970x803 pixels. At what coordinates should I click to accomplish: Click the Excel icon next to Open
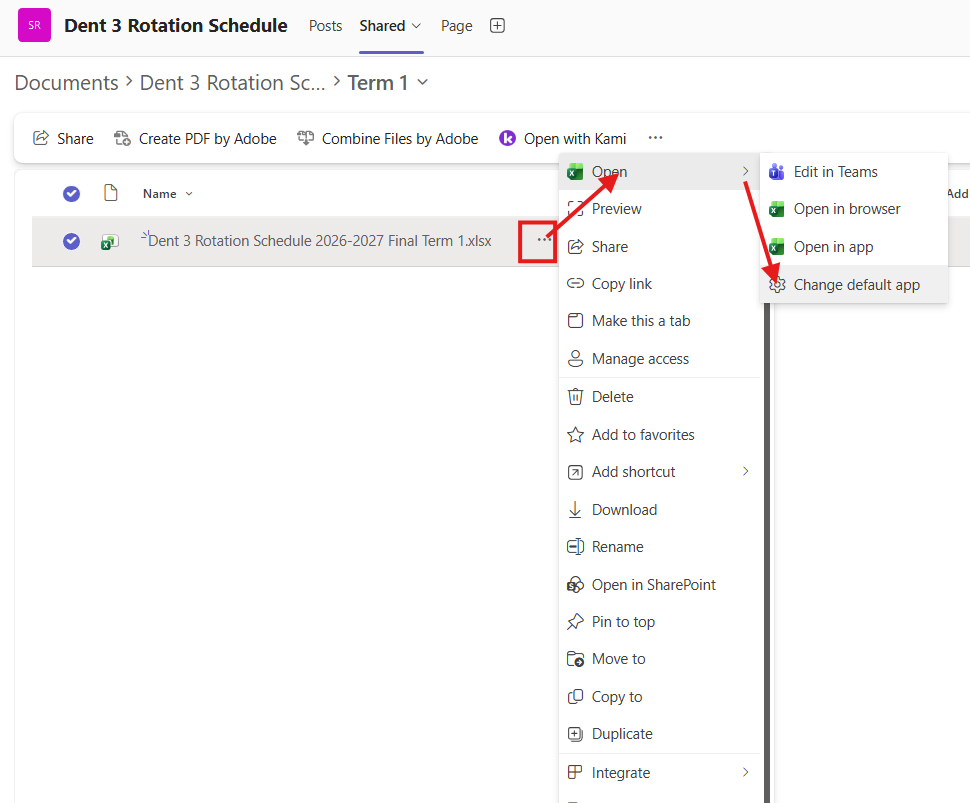(x=575, y=171)
